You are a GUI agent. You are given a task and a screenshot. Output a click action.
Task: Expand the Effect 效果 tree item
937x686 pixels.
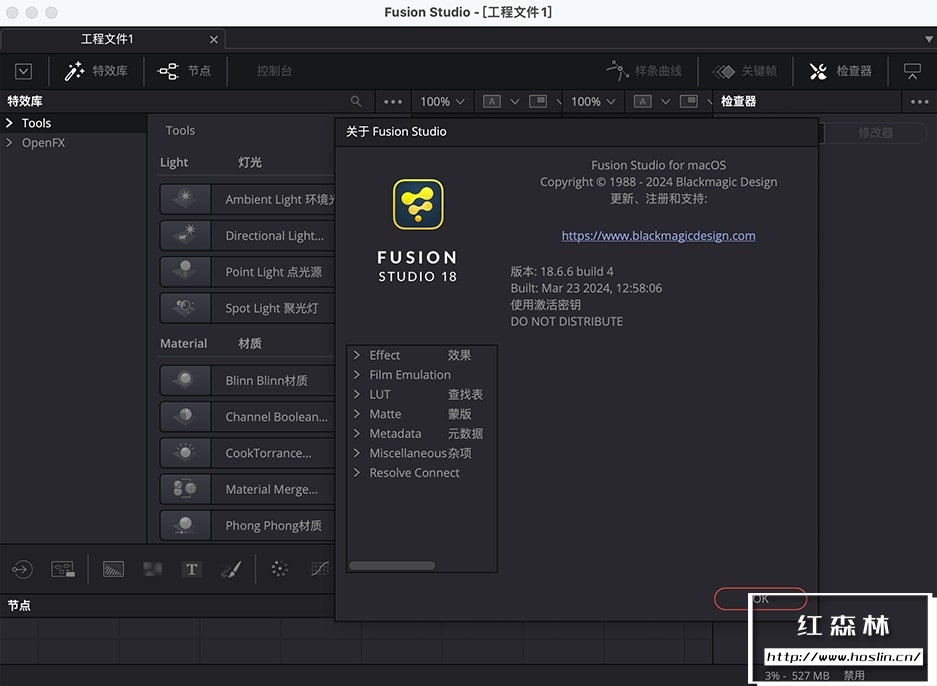coord(357,355)
